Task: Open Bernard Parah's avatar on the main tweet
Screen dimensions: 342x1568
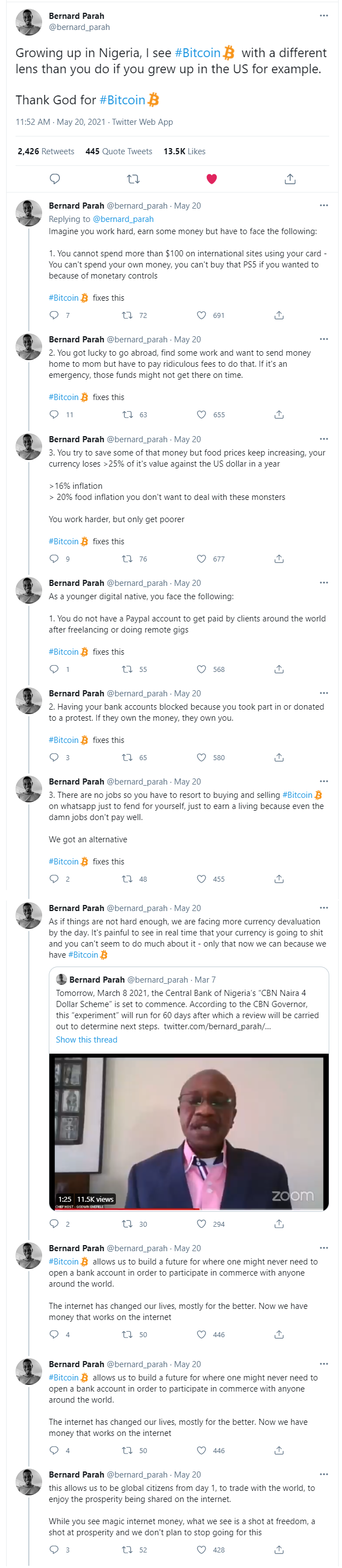Action: 29,23
